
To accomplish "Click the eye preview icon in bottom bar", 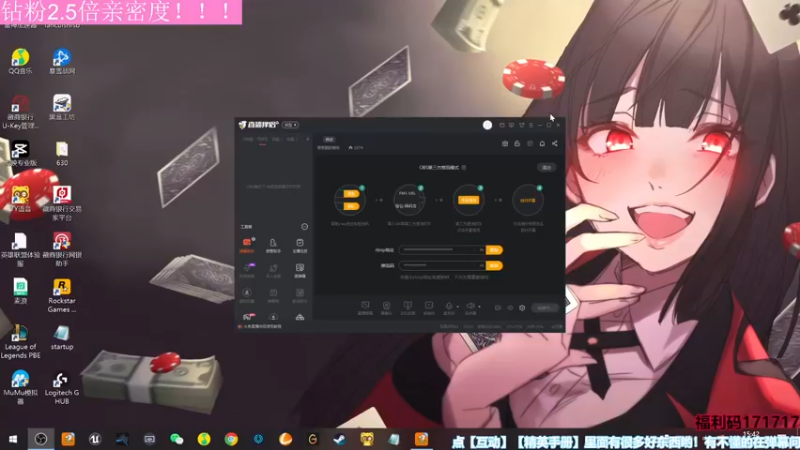I will [510, 308].
